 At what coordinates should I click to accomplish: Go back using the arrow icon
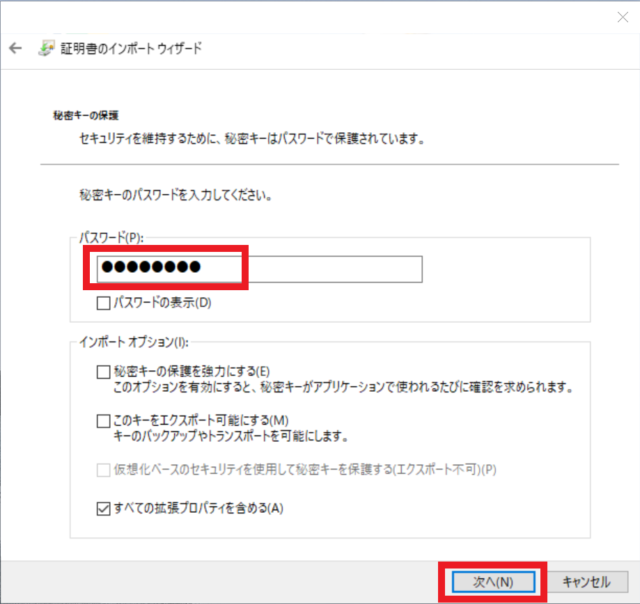click(16, 48)
